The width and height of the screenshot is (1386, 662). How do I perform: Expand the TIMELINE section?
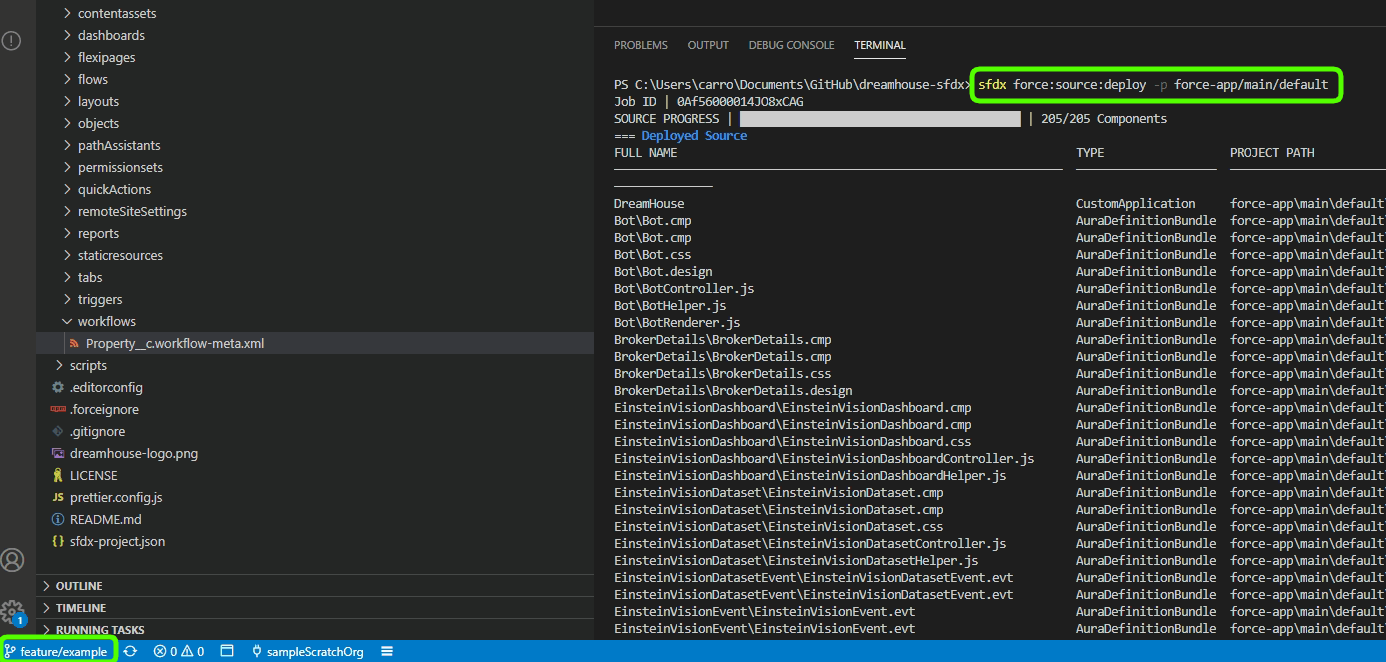point(81,608)
